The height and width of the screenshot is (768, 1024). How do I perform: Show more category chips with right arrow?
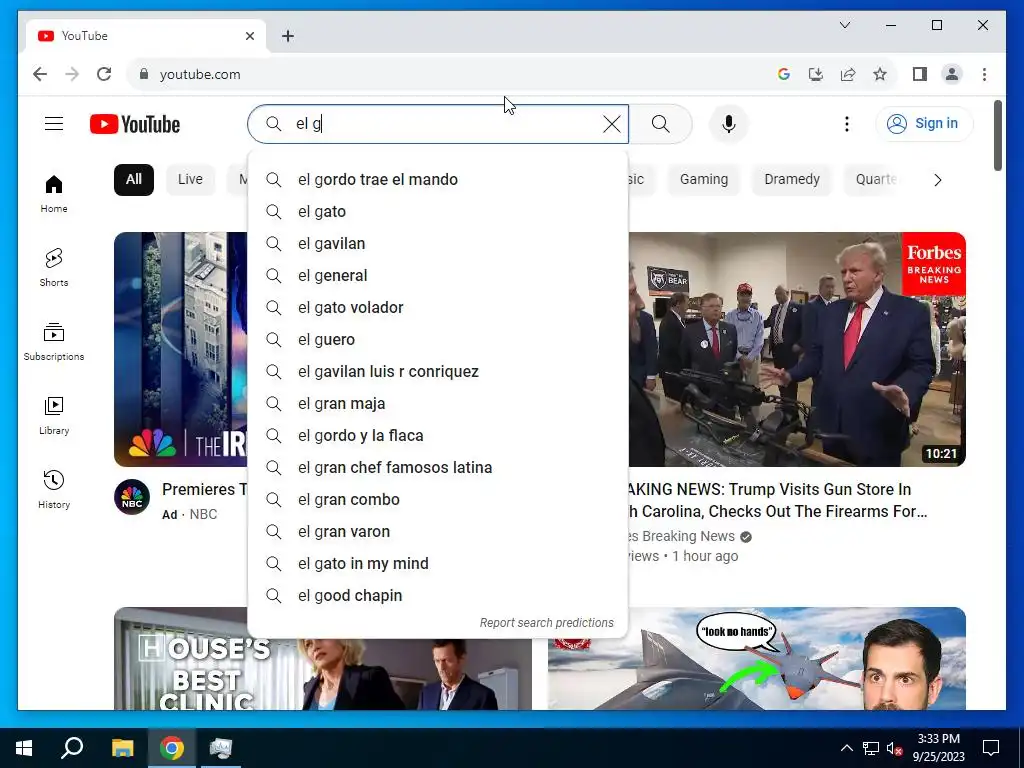click(x=937, y=180)
